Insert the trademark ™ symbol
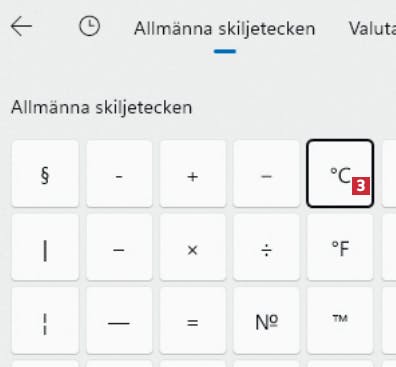 (340, 321)
